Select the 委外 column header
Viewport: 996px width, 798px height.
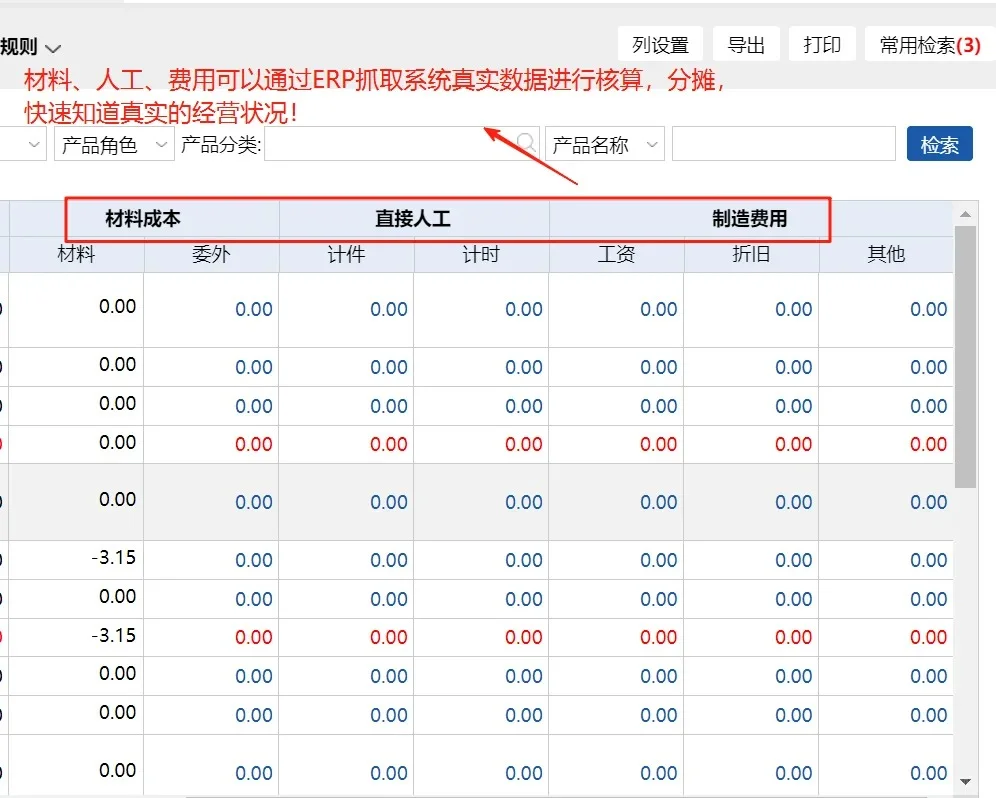pyautogui.click(x=211, y=254)
